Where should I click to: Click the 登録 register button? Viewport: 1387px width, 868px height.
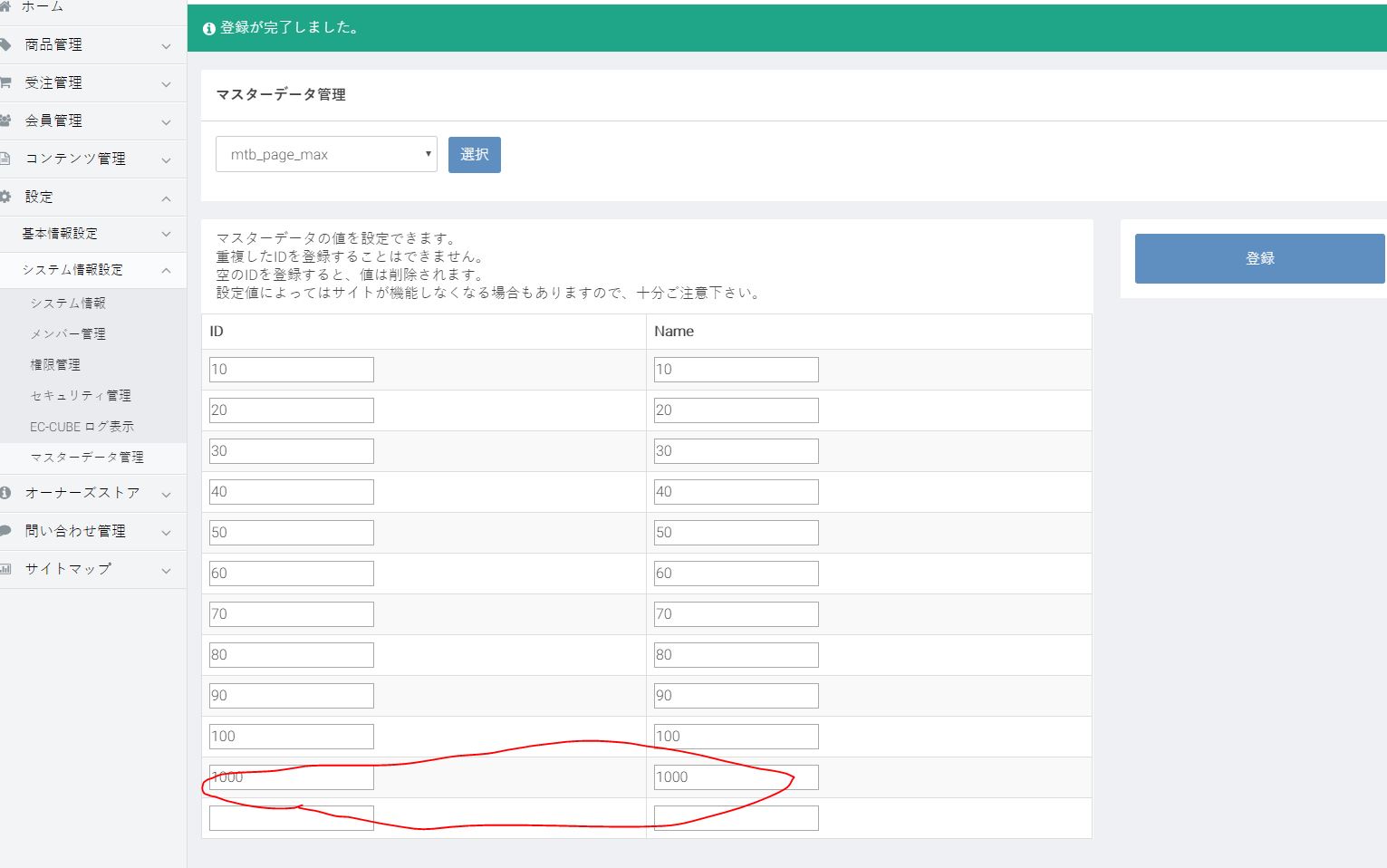pyautogui.click(x=1259, y=258)
